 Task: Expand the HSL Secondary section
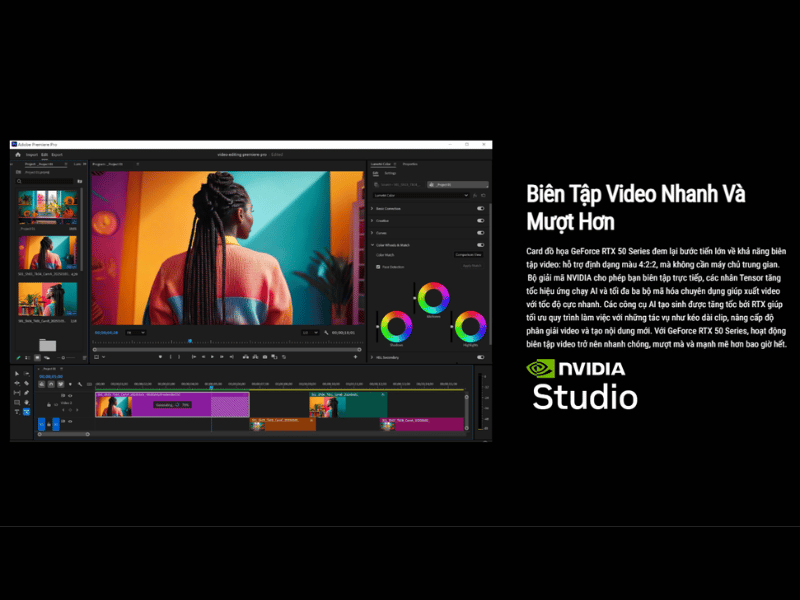pyautogui.click(x=372, y=357)
